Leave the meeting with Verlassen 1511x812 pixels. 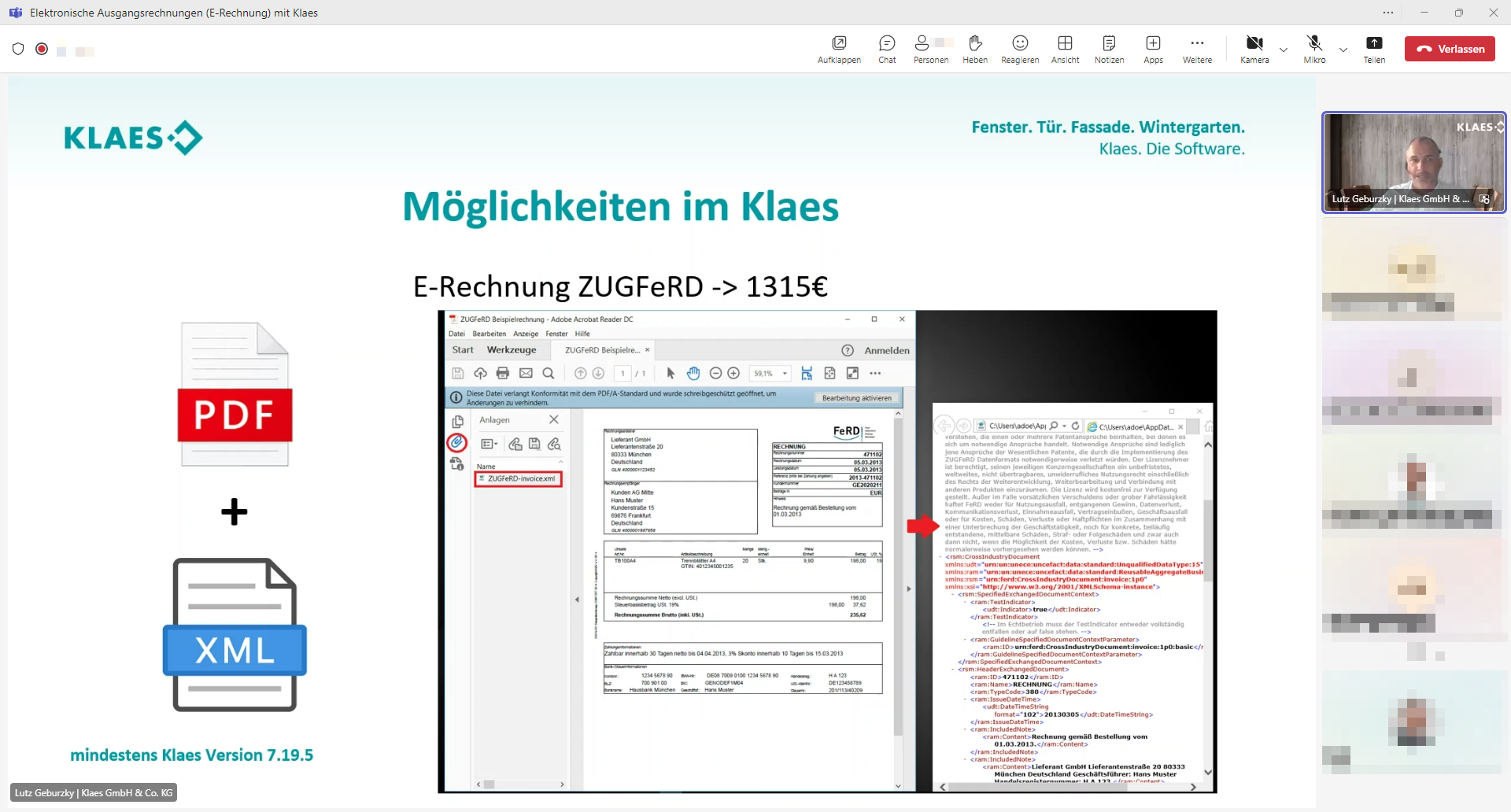click(1450, 49)
